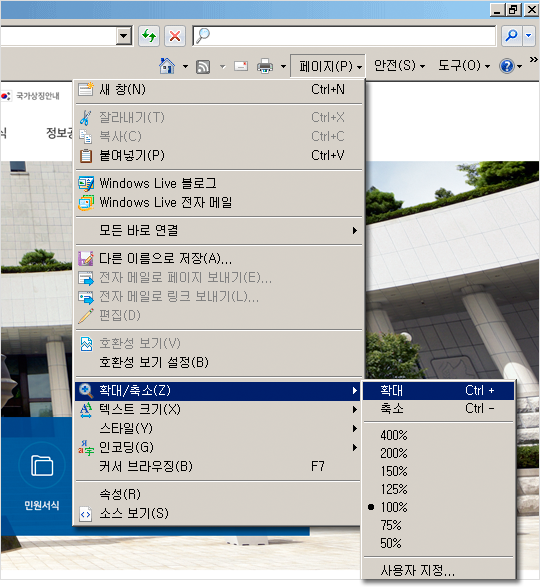Click the Read Mail envelope icon
The width and height of the screenshot is (540, 588).
(x=241, y=66)
